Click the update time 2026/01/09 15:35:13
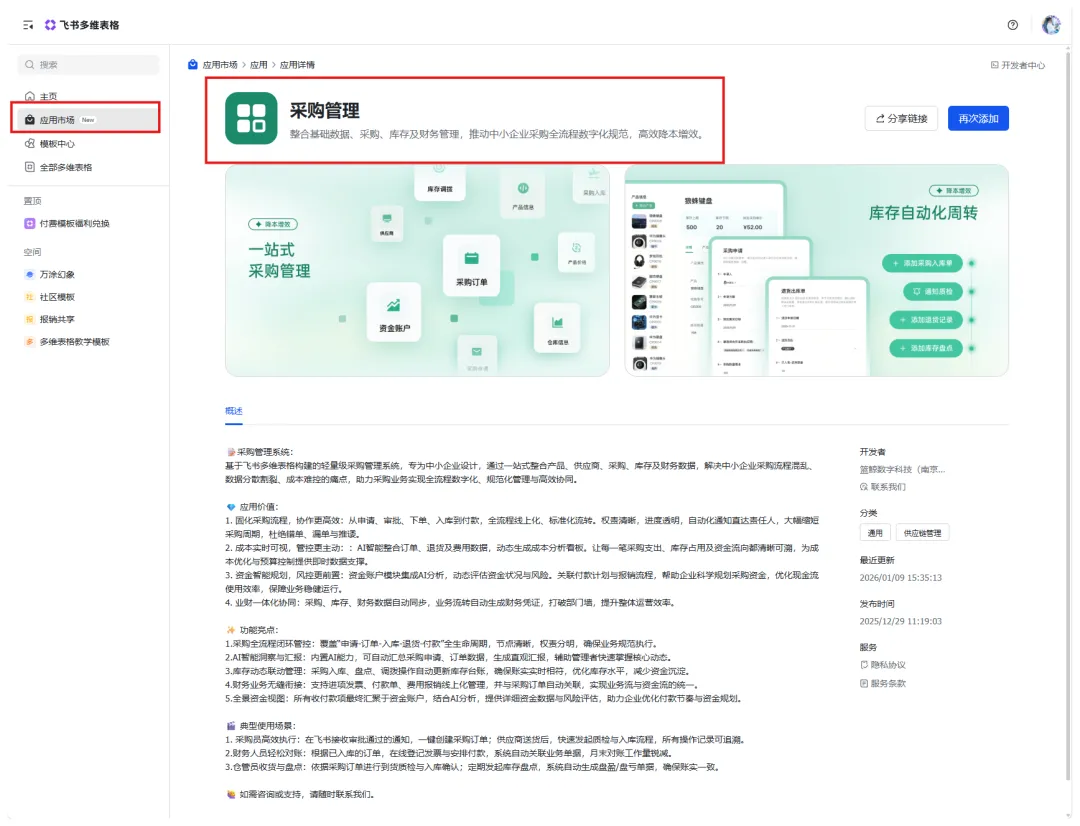The width and height of the screenshot is (1080, 826). click(x=900, y=577)
